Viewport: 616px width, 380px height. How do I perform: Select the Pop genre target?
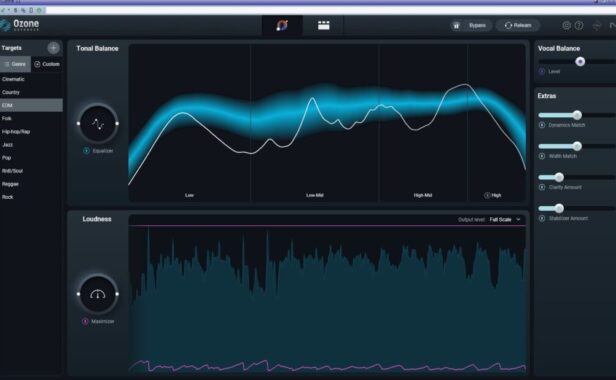click(x=31, y=158)
